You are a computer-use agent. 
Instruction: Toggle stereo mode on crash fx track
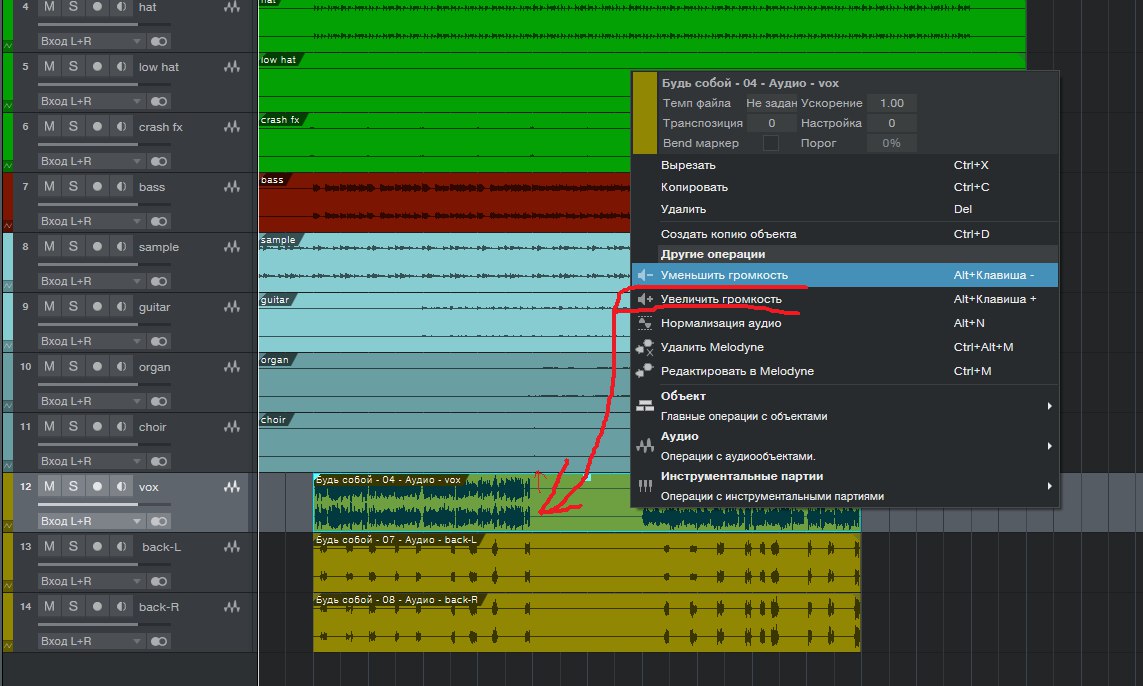pyautogui.click(x=159, y=161)
